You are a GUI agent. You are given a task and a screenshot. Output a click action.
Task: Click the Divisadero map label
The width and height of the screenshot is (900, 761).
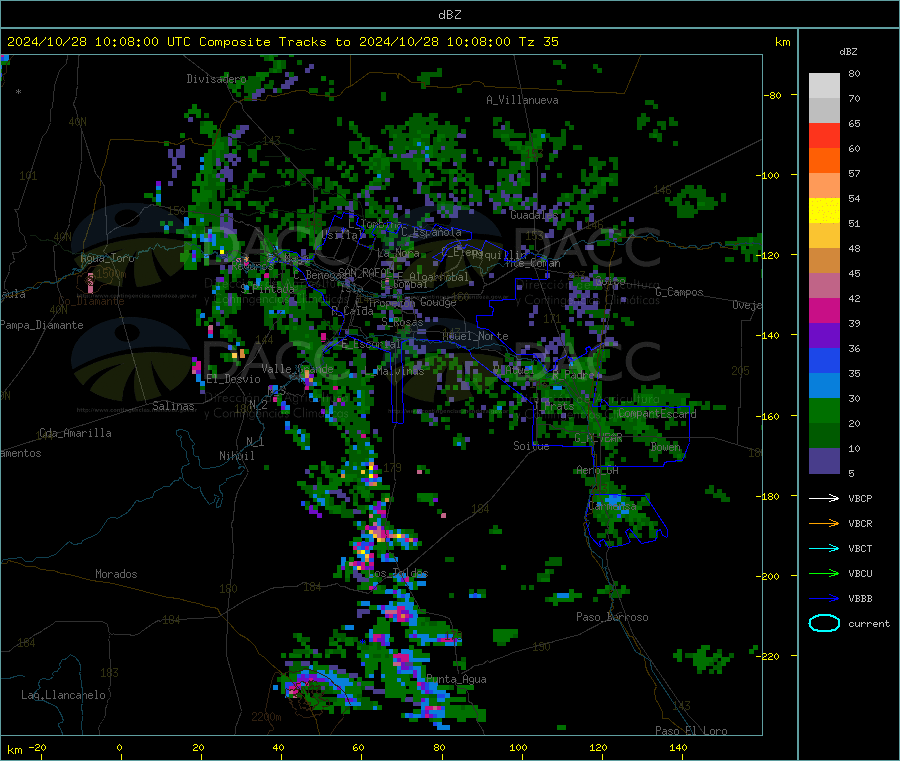point(216,79)
